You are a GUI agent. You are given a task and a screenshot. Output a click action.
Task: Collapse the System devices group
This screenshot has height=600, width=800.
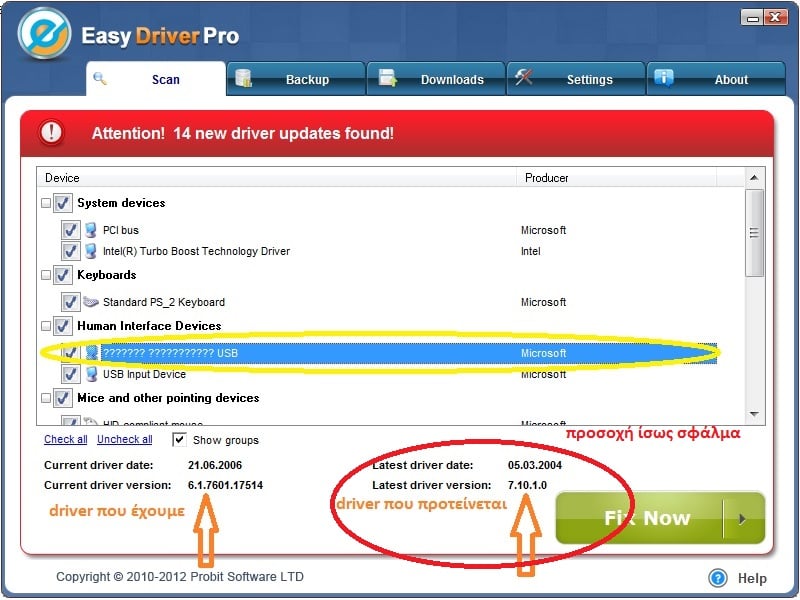tap(46, 203)
